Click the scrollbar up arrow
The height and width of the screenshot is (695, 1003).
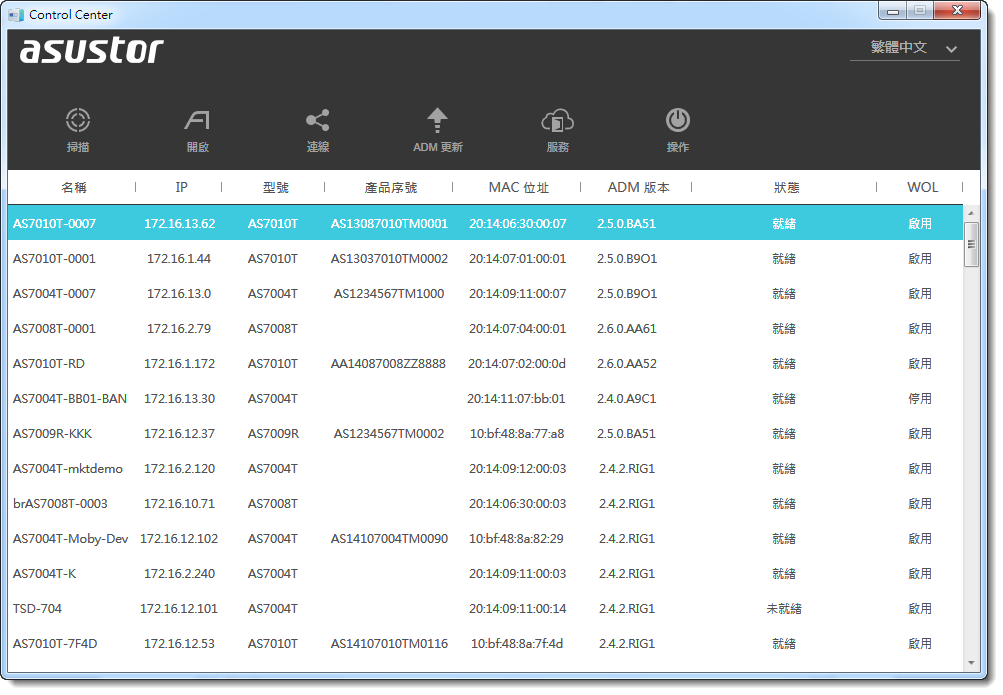click(x=971, y=213)
